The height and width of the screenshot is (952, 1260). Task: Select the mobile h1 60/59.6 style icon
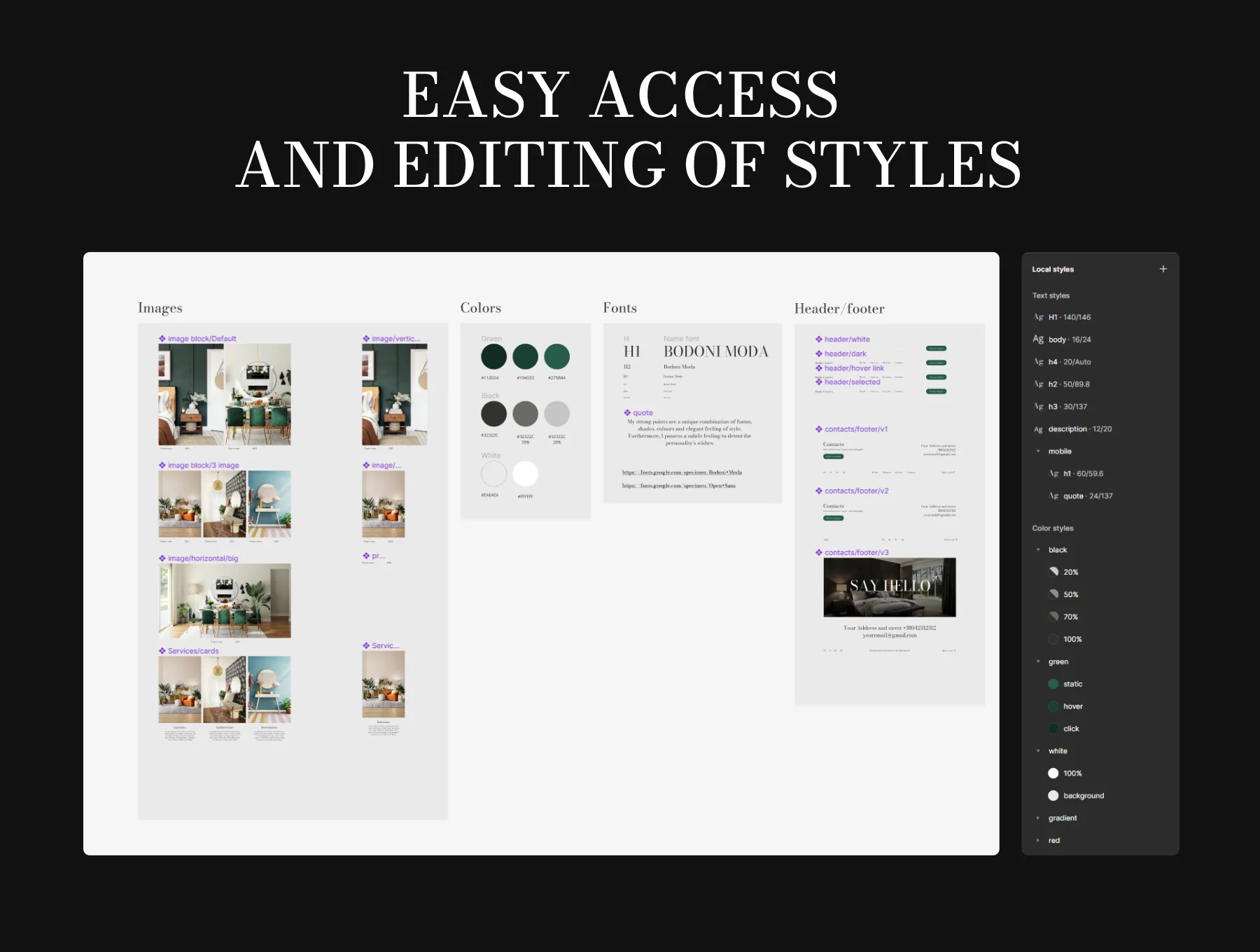tap(1053, 474)
